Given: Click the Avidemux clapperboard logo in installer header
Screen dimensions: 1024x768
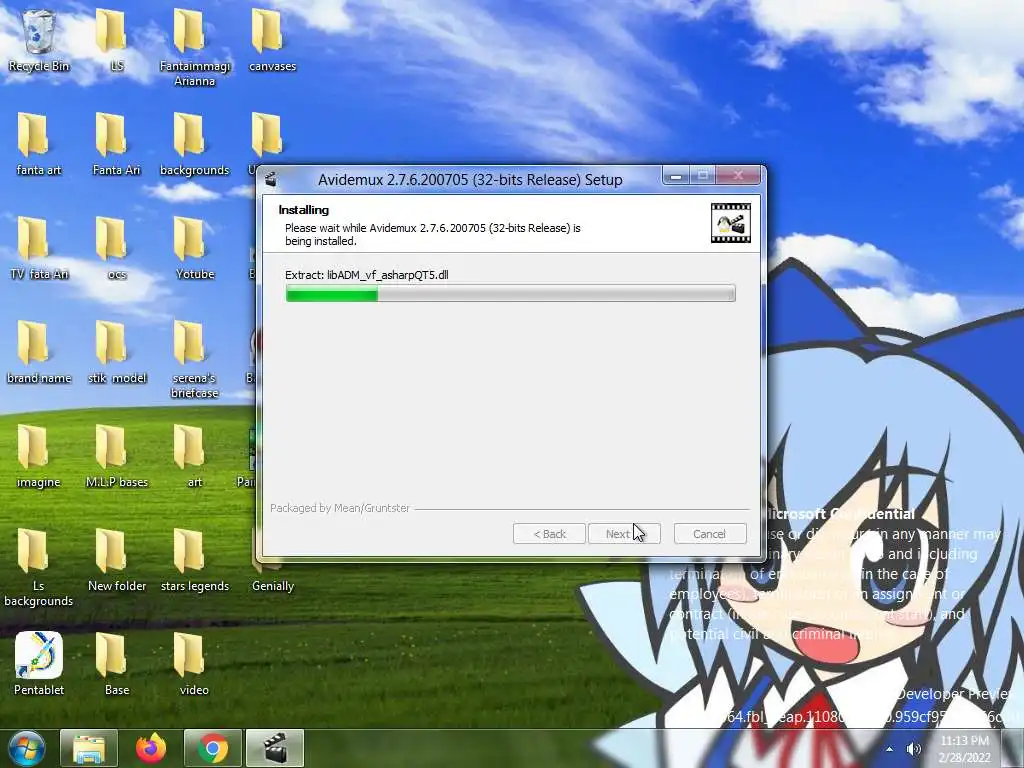Looking at the screenshot, I should (730, 223).
